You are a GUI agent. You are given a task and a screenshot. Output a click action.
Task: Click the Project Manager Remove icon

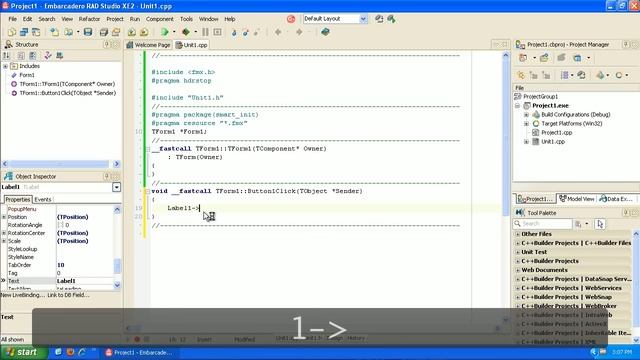pos(561,58)
